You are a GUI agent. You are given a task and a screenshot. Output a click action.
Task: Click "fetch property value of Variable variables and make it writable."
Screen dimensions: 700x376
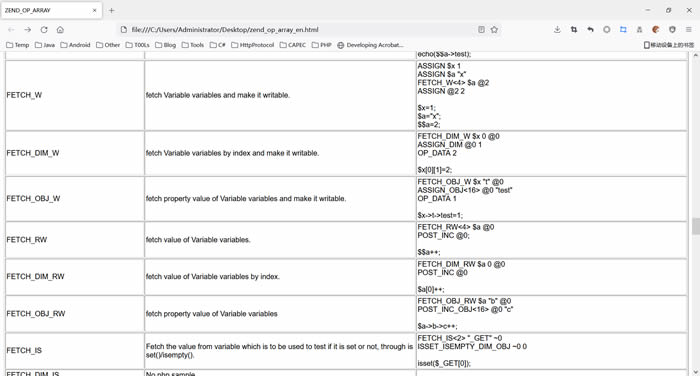click(246, 199)
